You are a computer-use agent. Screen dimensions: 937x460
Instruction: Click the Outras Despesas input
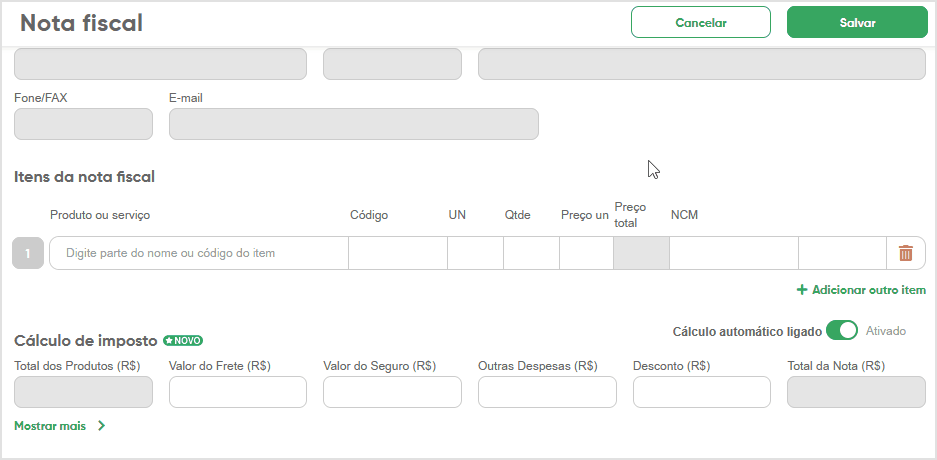547,392
